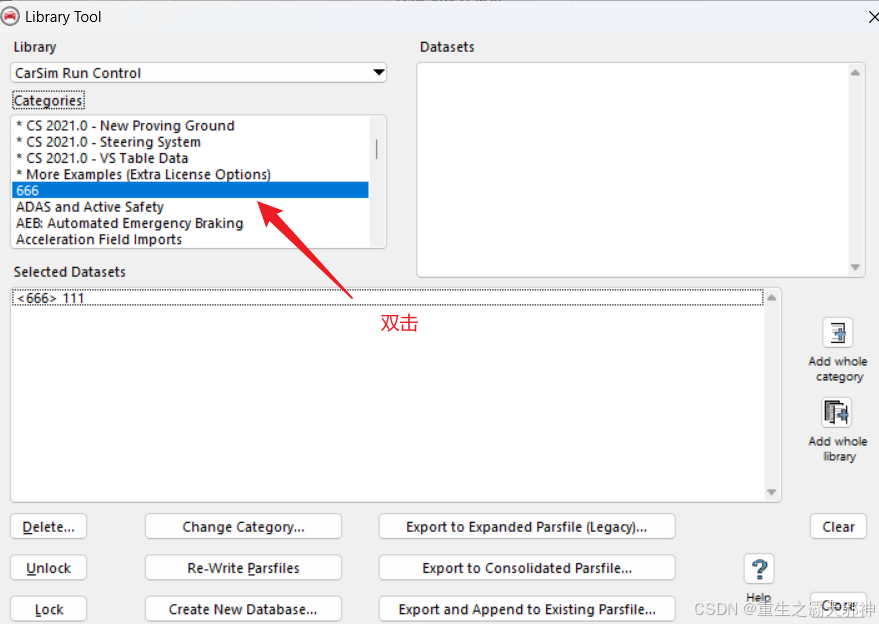The height and width of the screenshot is (624, 879).
Task: Open the Library dropdown arrow
Action: pos(379,72)
